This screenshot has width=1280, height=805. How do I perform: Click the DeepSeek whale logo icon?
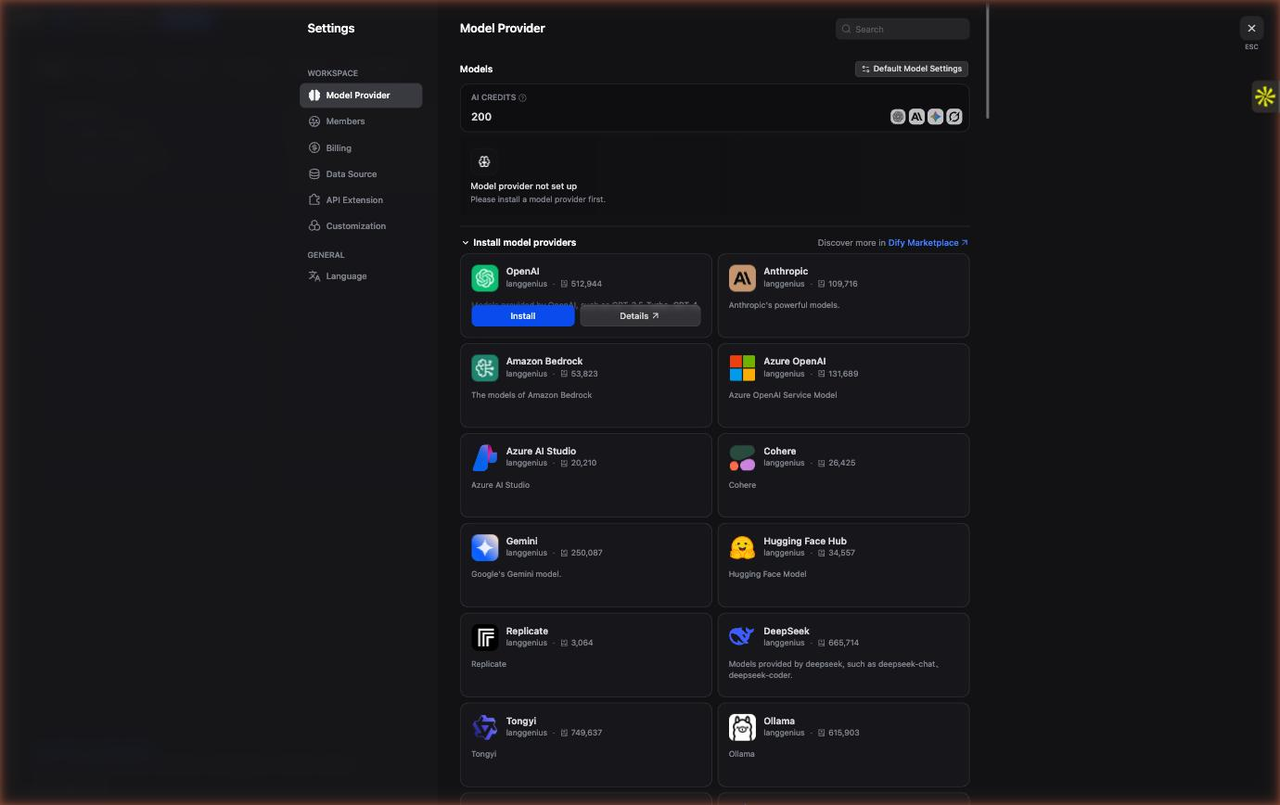(742, 637)
